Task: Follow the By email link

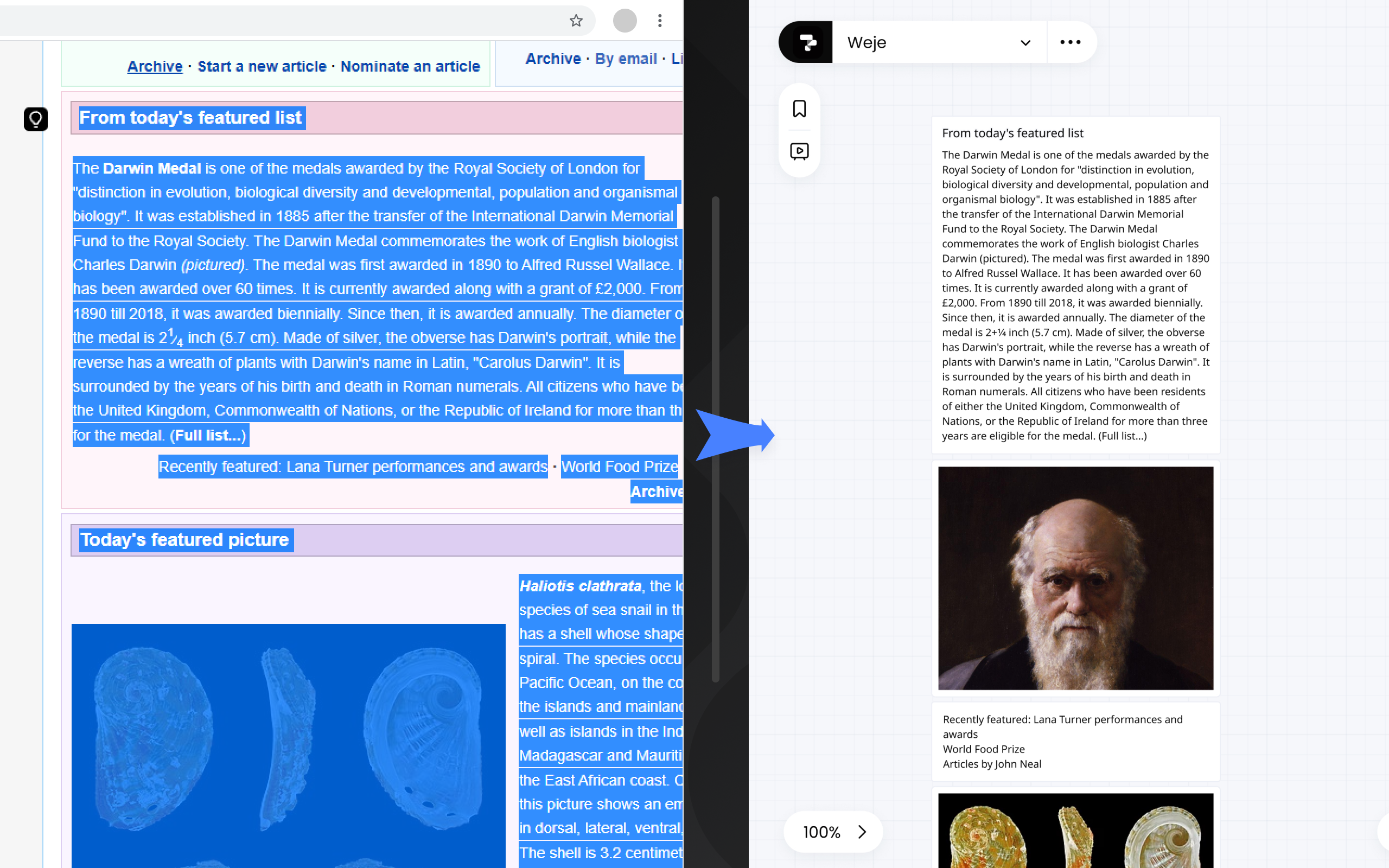Action: [x=625, y=58]
